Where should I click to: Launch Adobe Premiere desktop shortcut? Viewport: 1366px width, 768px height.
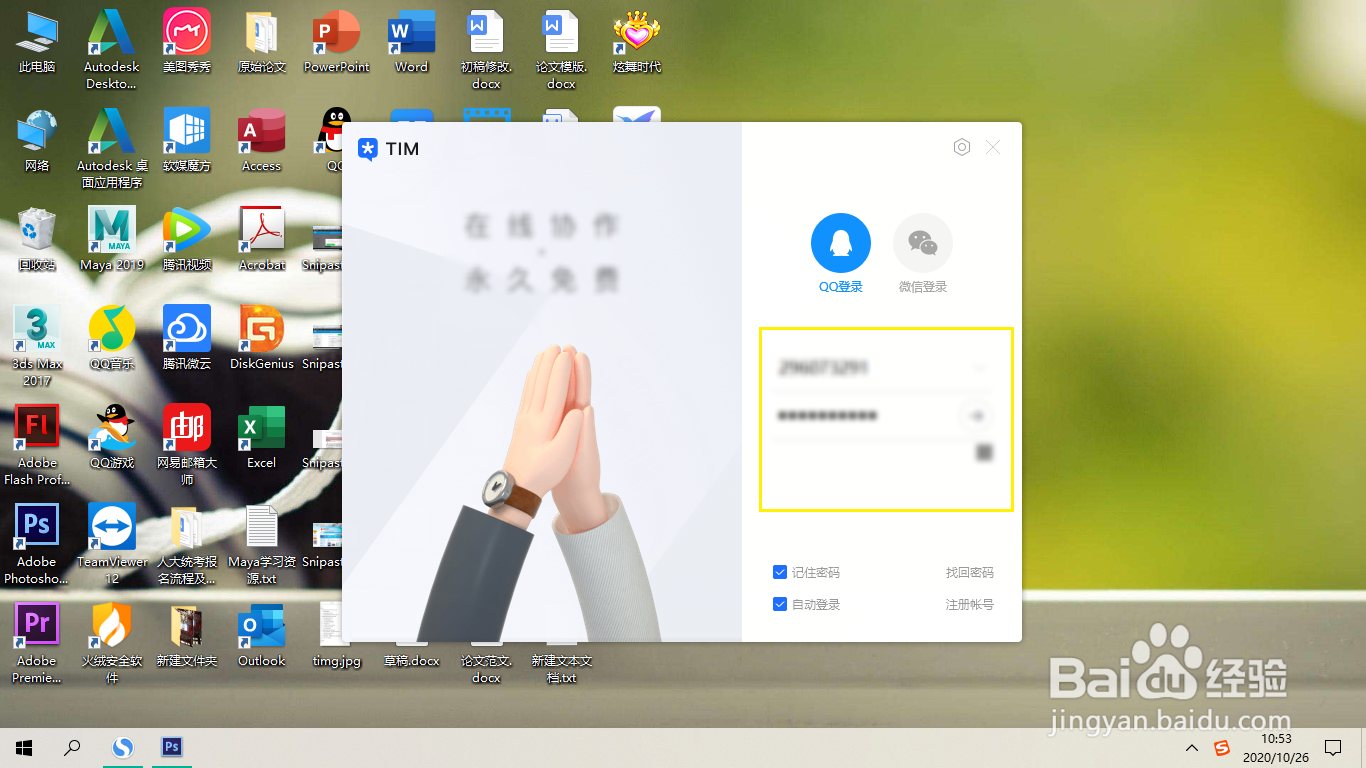(x=37, y=644)
